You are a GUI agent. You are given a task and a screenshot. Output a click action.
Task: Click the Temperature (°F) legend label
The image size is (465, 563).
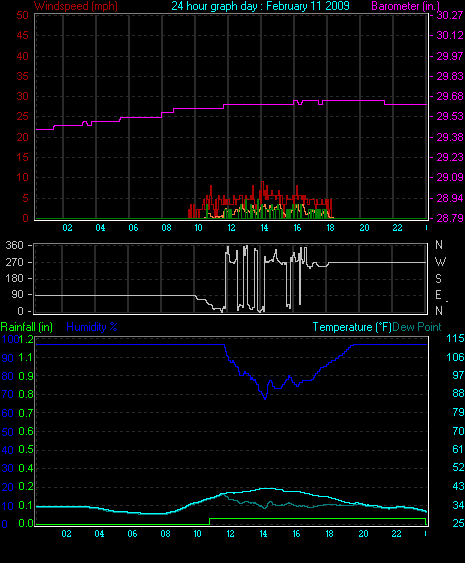(352, 327)
